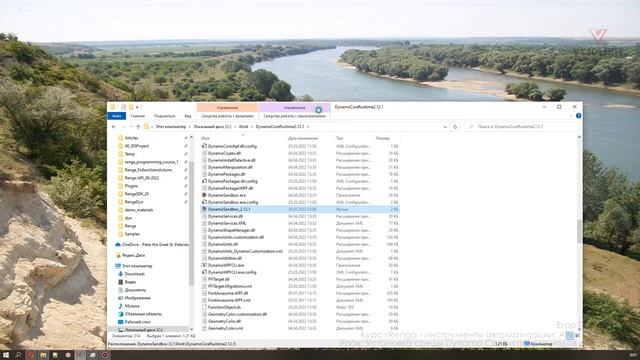Open address bar history dropdown arrow
This screenshot has width=640, height=360.
click(x=445, y=127)
